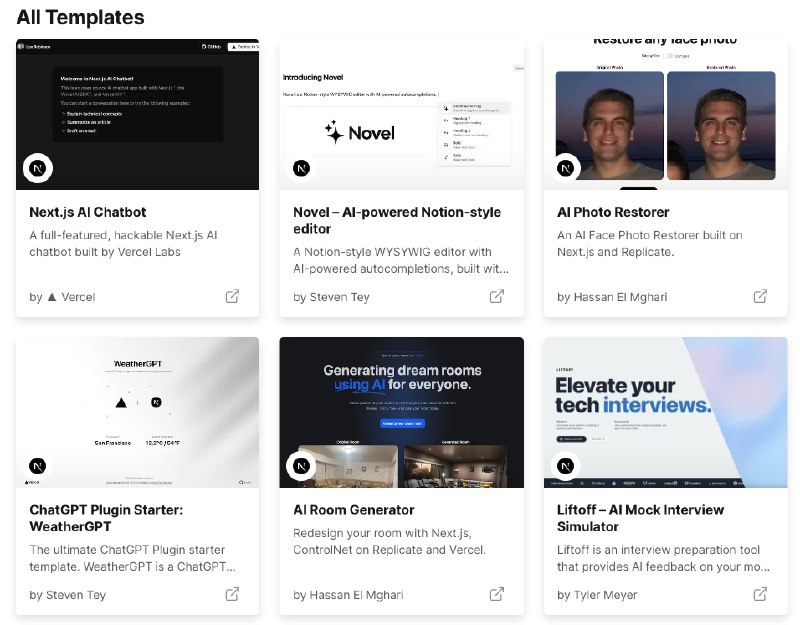Open external link icon on WeatherGPT card
The width and height of the screenshot is (800, 625).
pos(232,594)
